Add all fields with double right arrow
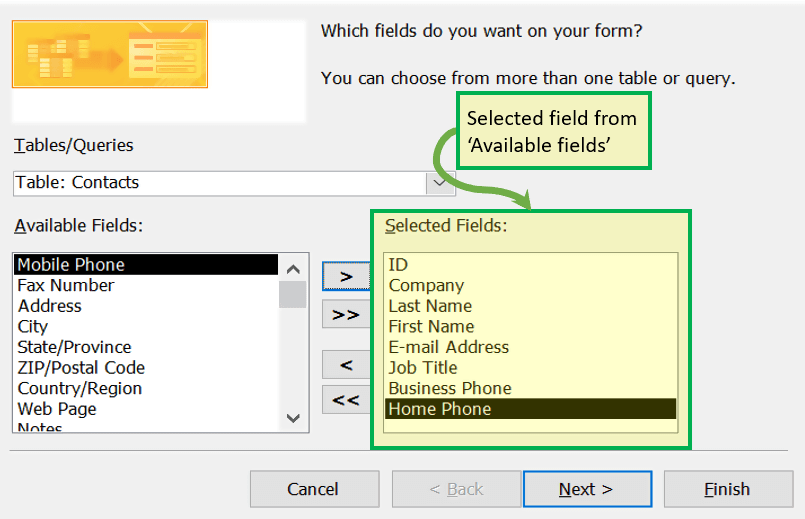 (x=346, y=314)
